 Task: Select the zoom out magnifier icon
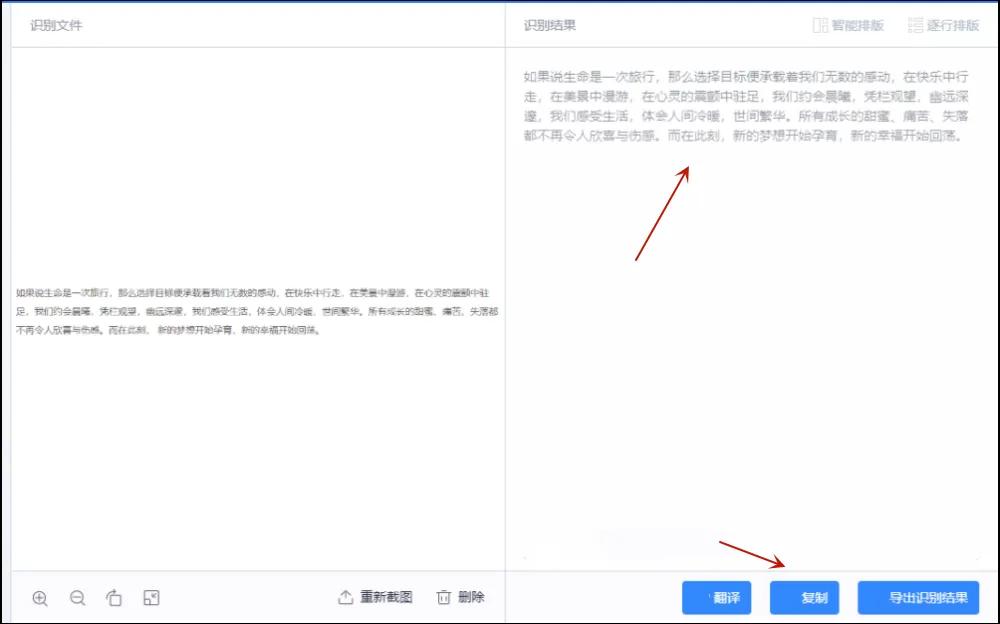77,597
